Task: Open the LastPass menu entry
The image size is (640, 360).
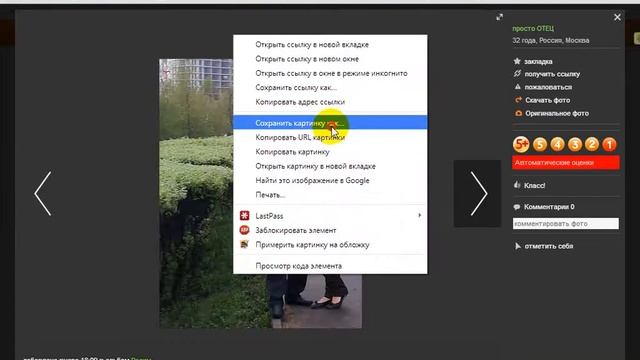Action: point(330,216)
